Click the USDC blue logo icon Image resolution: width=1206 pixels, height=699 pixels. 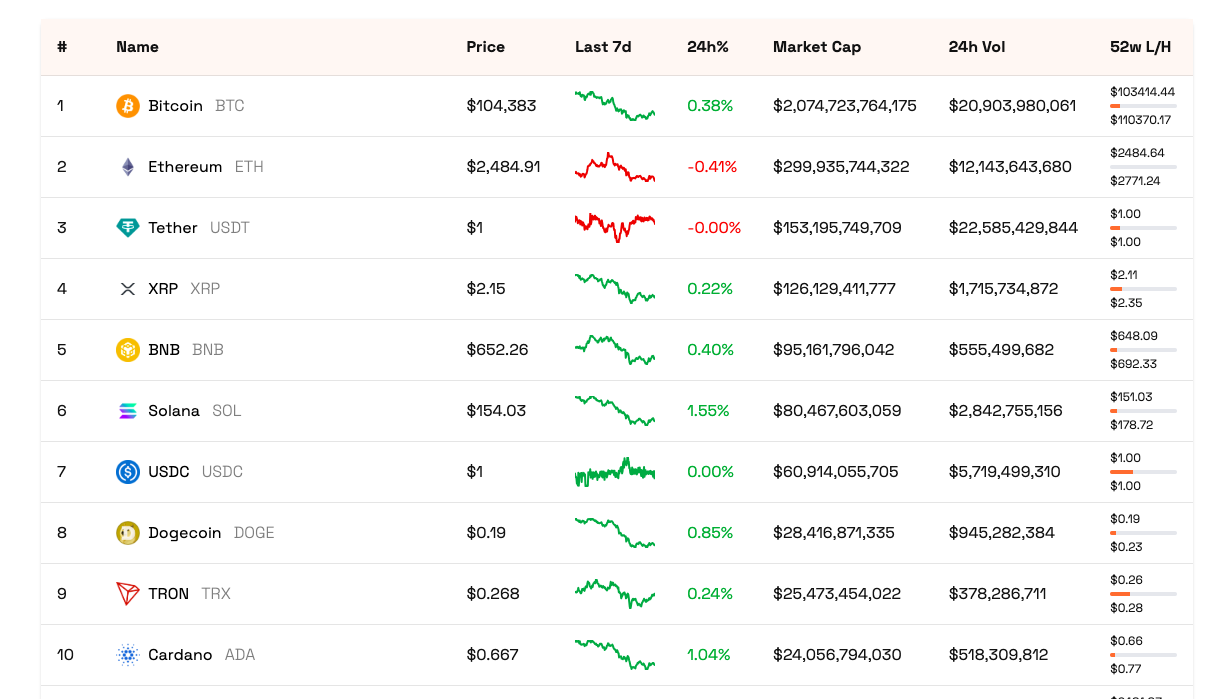click(128, 472)
